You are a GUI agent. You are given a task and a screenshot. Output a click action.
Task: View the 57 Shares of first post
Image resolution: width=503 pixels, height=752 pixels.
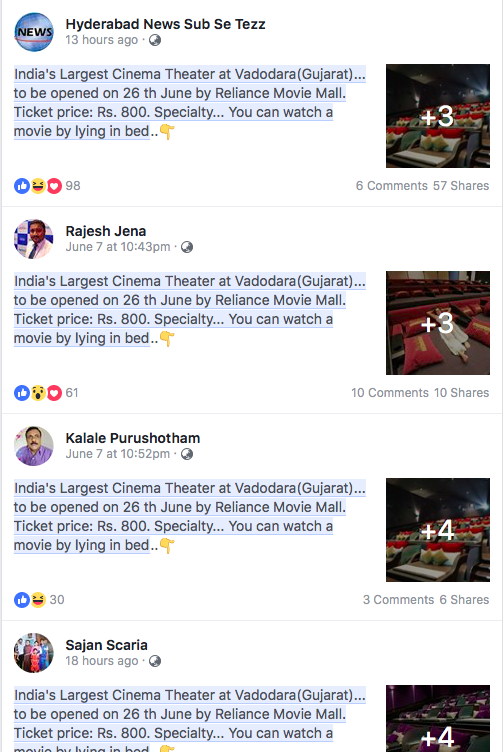tap(461, 186)
